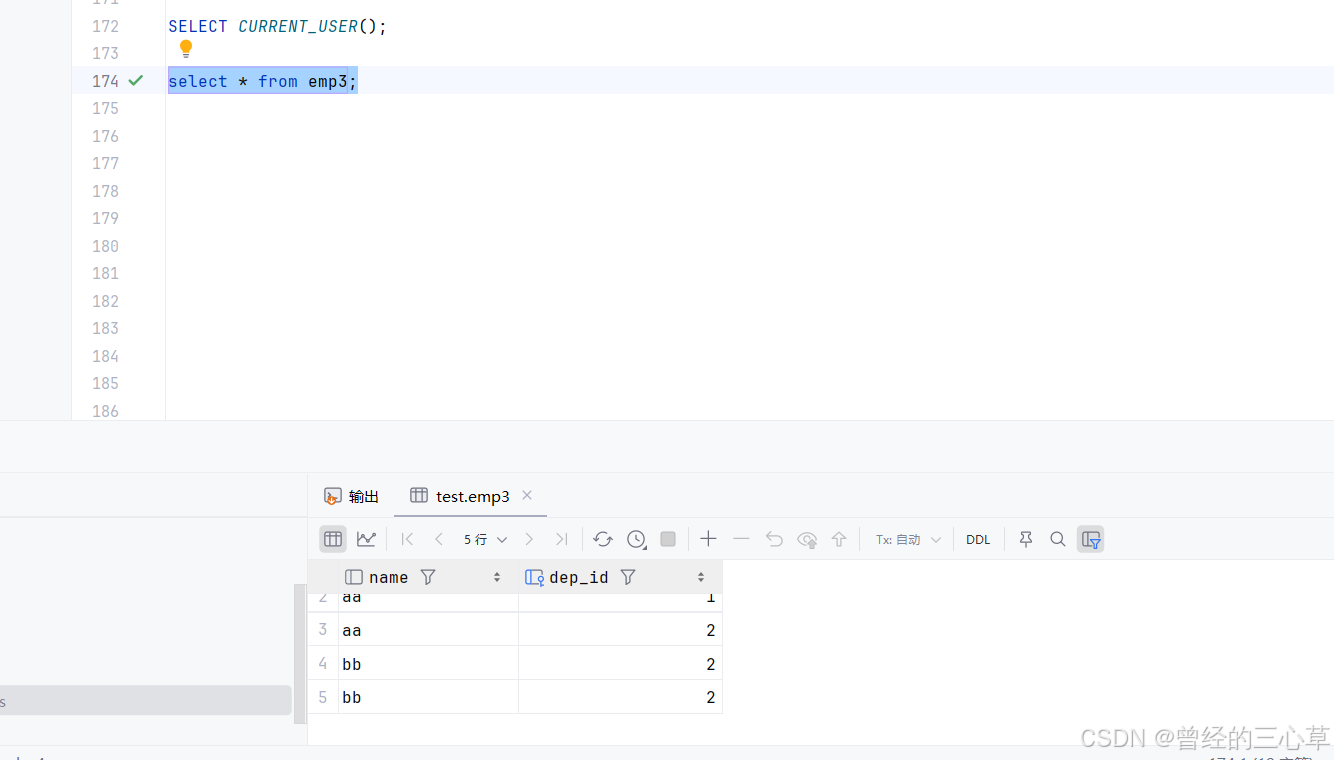The width and height of the screenshot is (1334, 760).
Task: Select dep_id cell in row 3
Action: [620, 630]
